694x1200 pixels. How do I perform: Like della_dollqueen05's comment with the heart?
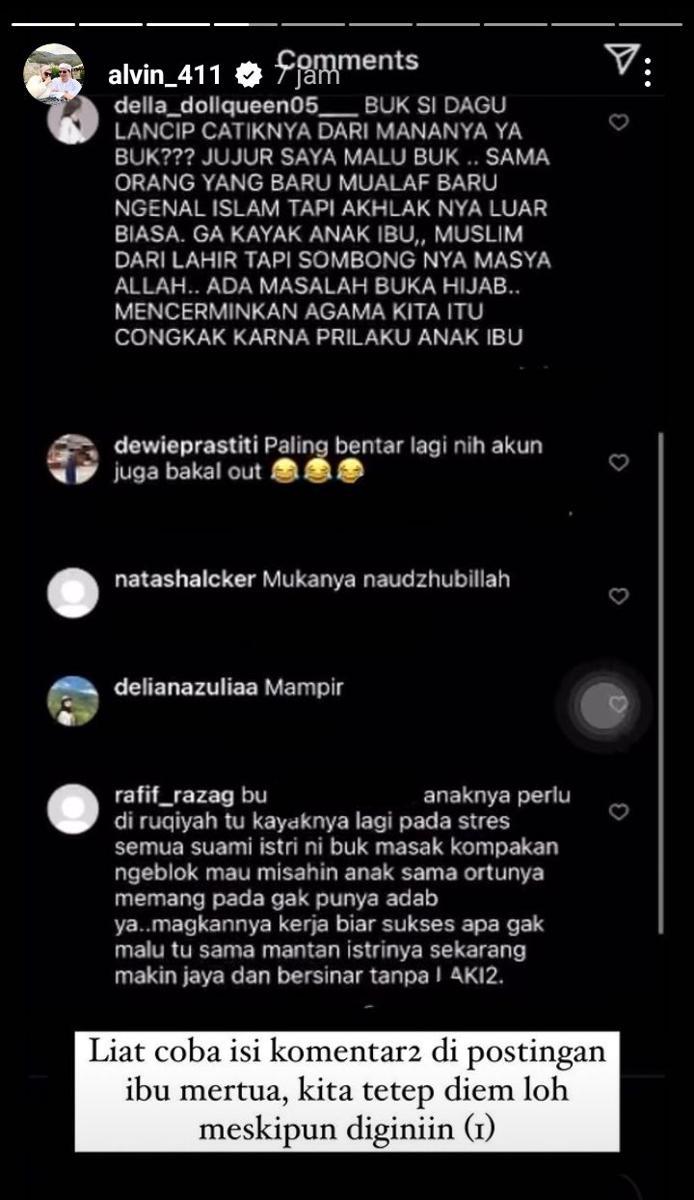pos(619,122)
